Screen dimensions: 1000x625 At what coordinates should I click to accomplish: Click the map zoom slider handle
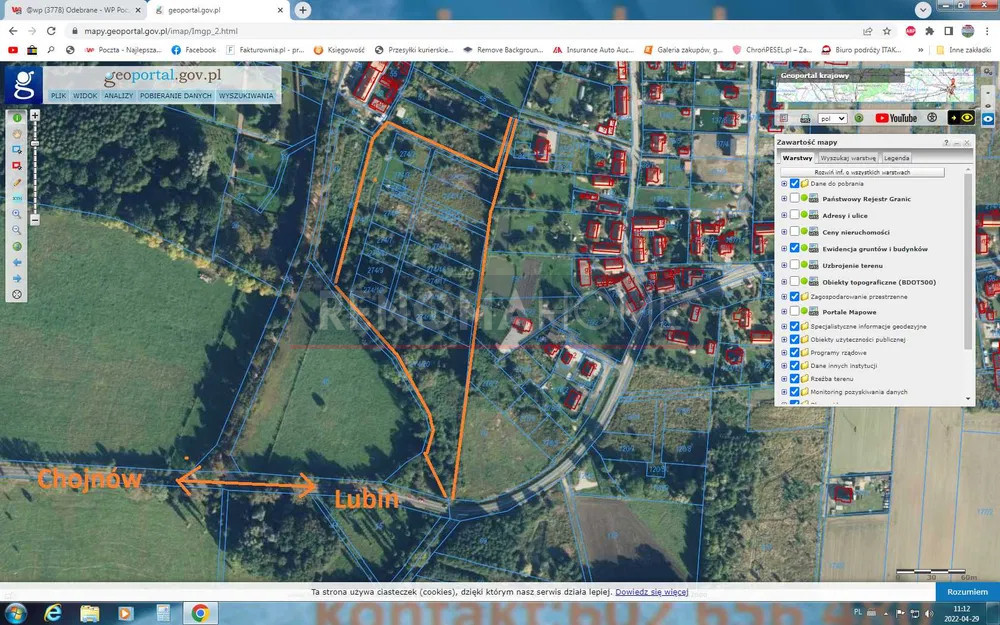click(35, 145)
